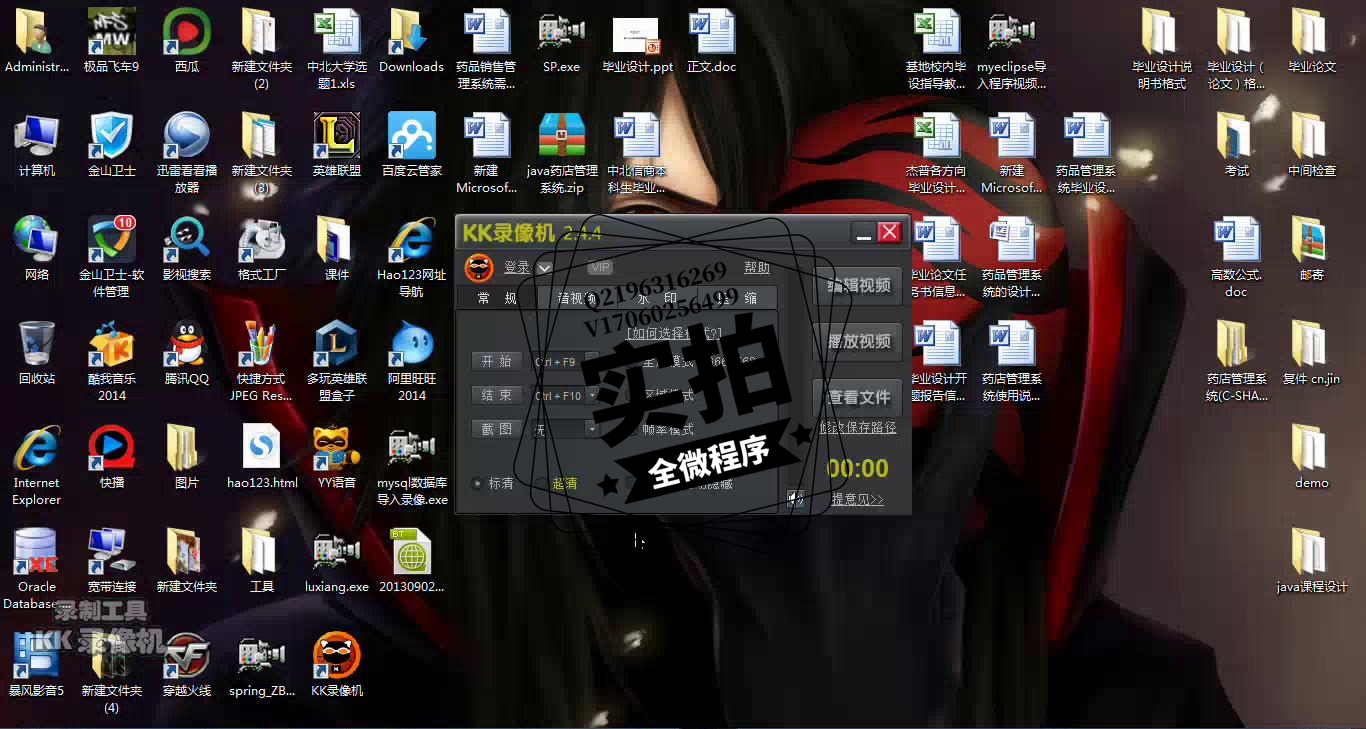Select the hao123.html file icon
The image size is (1366, 729).
pyautogui.click(x=262, y=457)
